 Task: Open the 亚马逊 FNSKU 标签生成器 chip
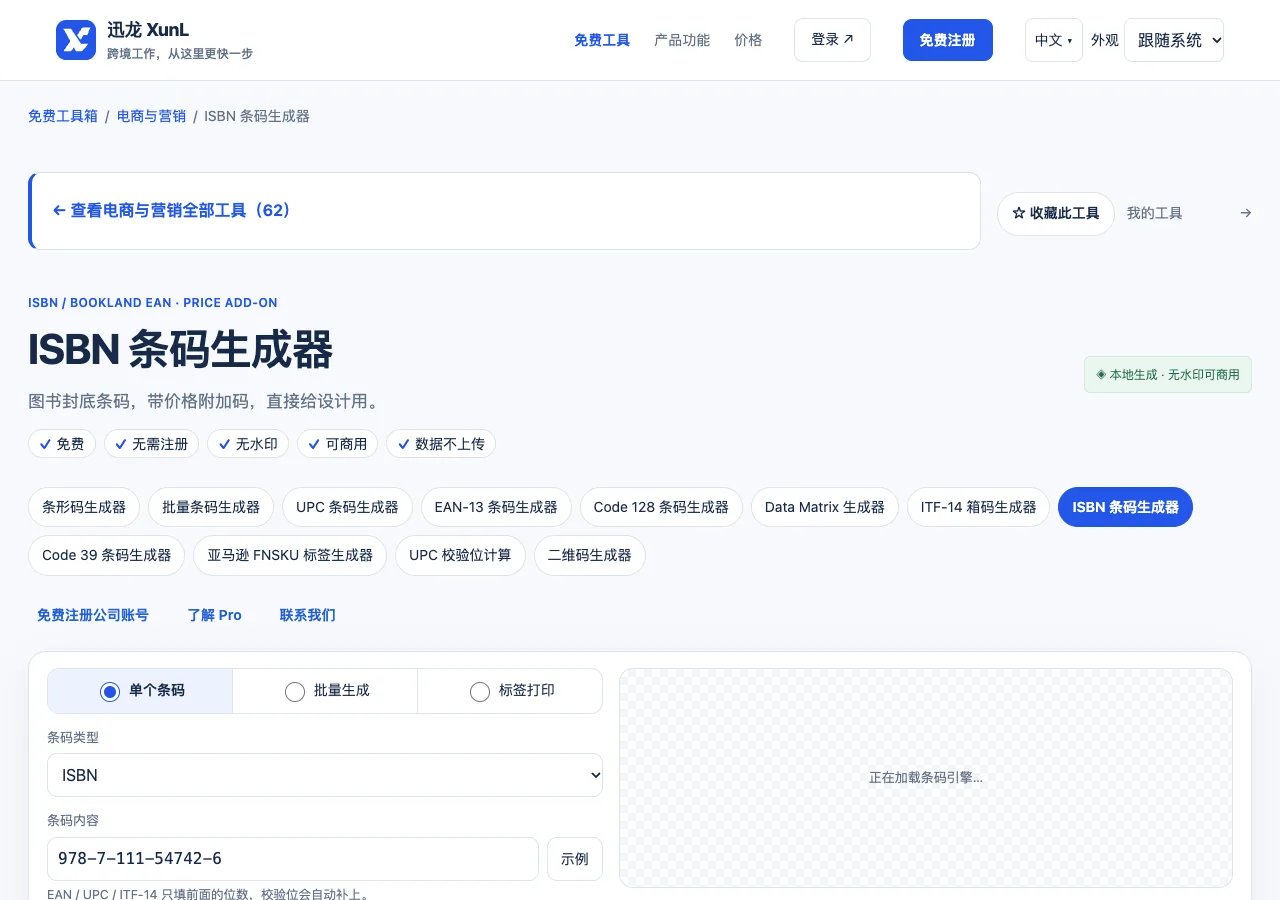point(290,555)
